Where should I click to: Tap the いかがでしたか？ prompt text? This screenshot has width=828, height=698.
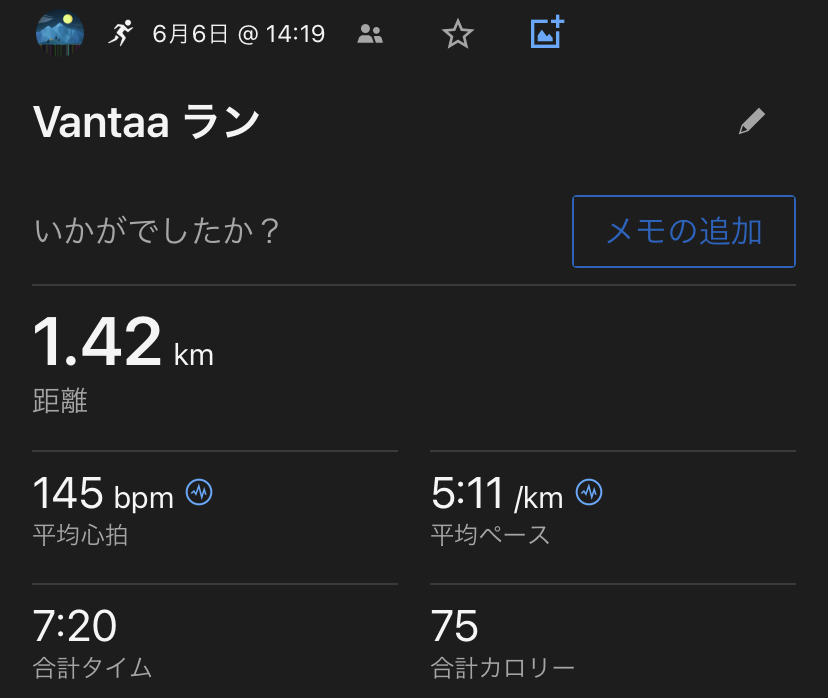(158, 232)
